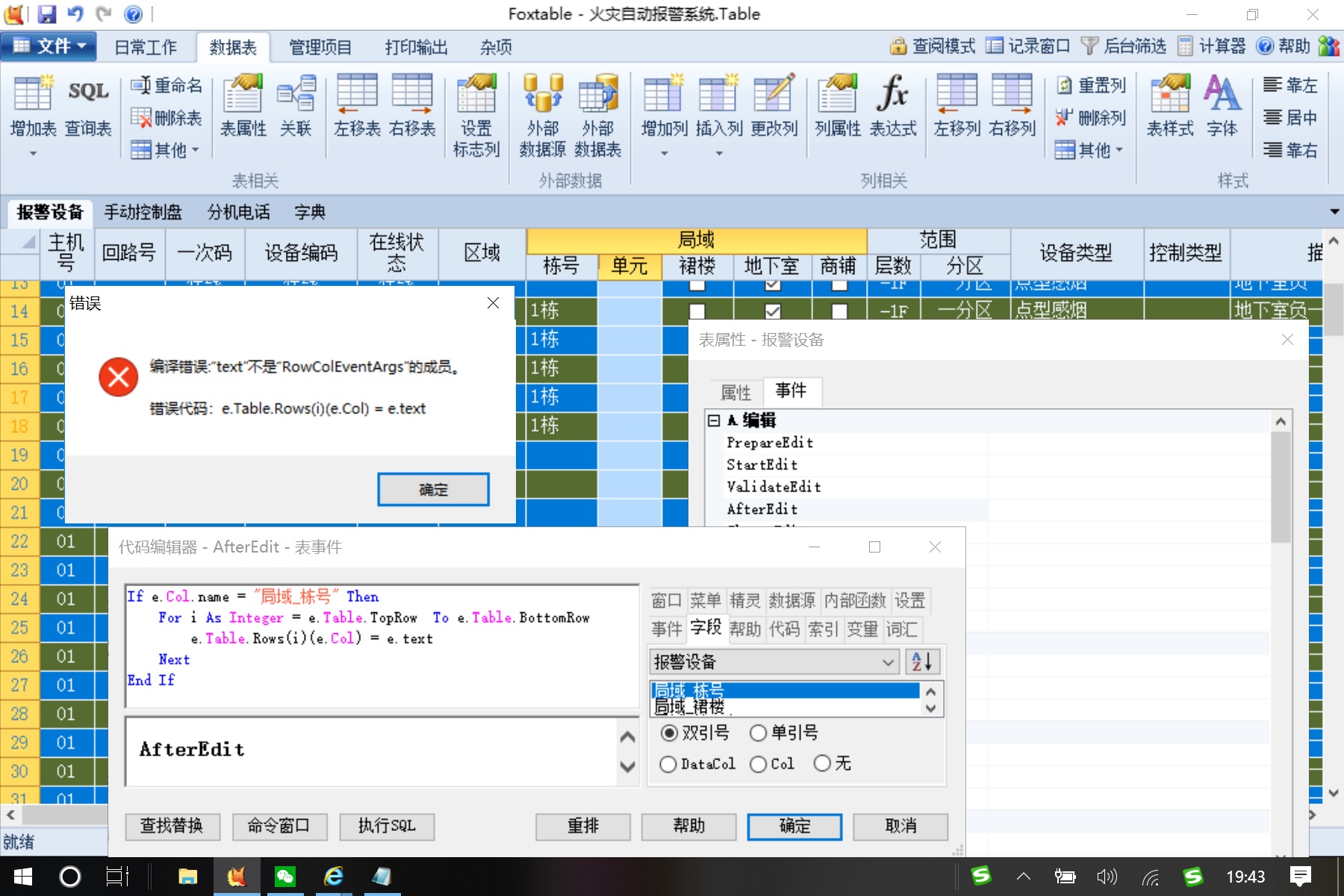The width and height of the screenshot is (1344, 896).
Task: Open 外部数据源 icon
Action: [x=543, y=115]
